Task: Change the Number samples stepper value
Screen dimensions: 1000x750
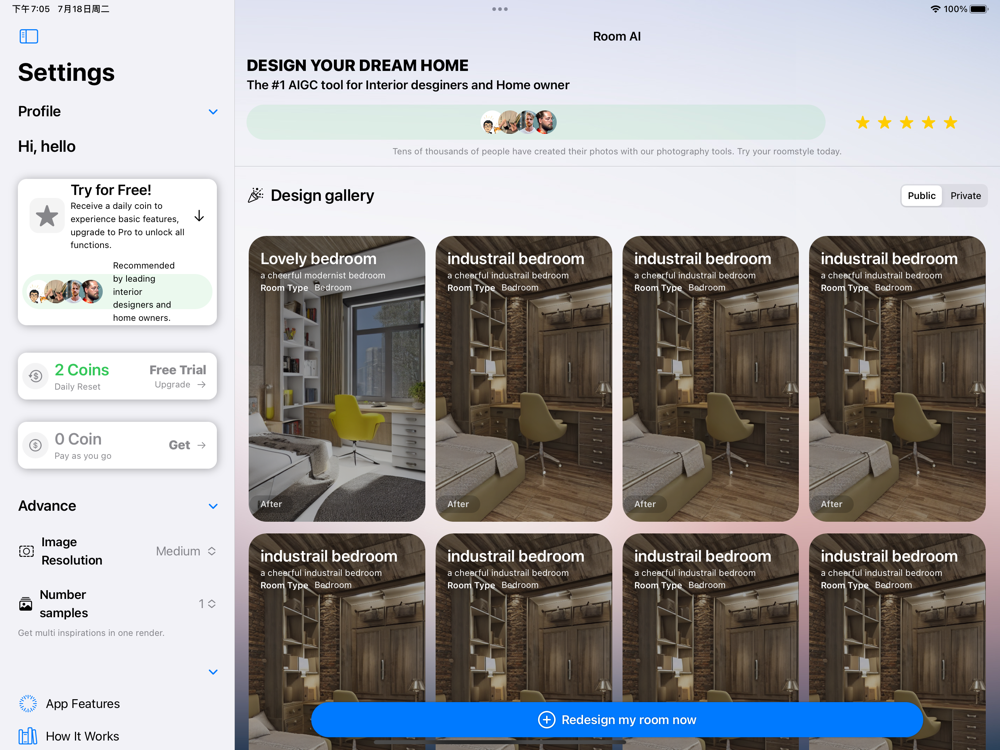Action: point(207,603)
